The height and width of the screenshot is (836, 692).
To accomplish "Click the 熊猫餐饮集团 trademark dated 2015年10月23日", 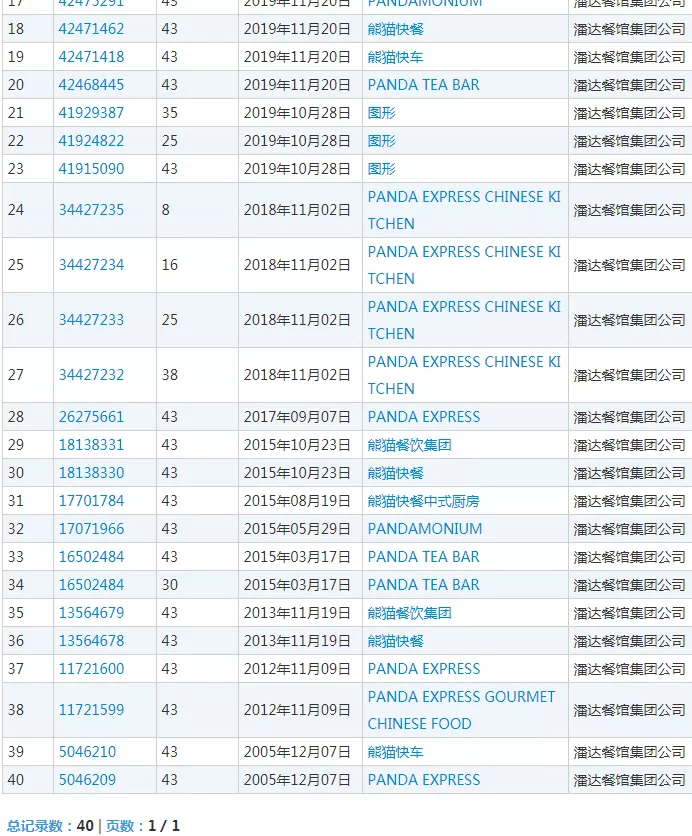I will tap(409, 445).
